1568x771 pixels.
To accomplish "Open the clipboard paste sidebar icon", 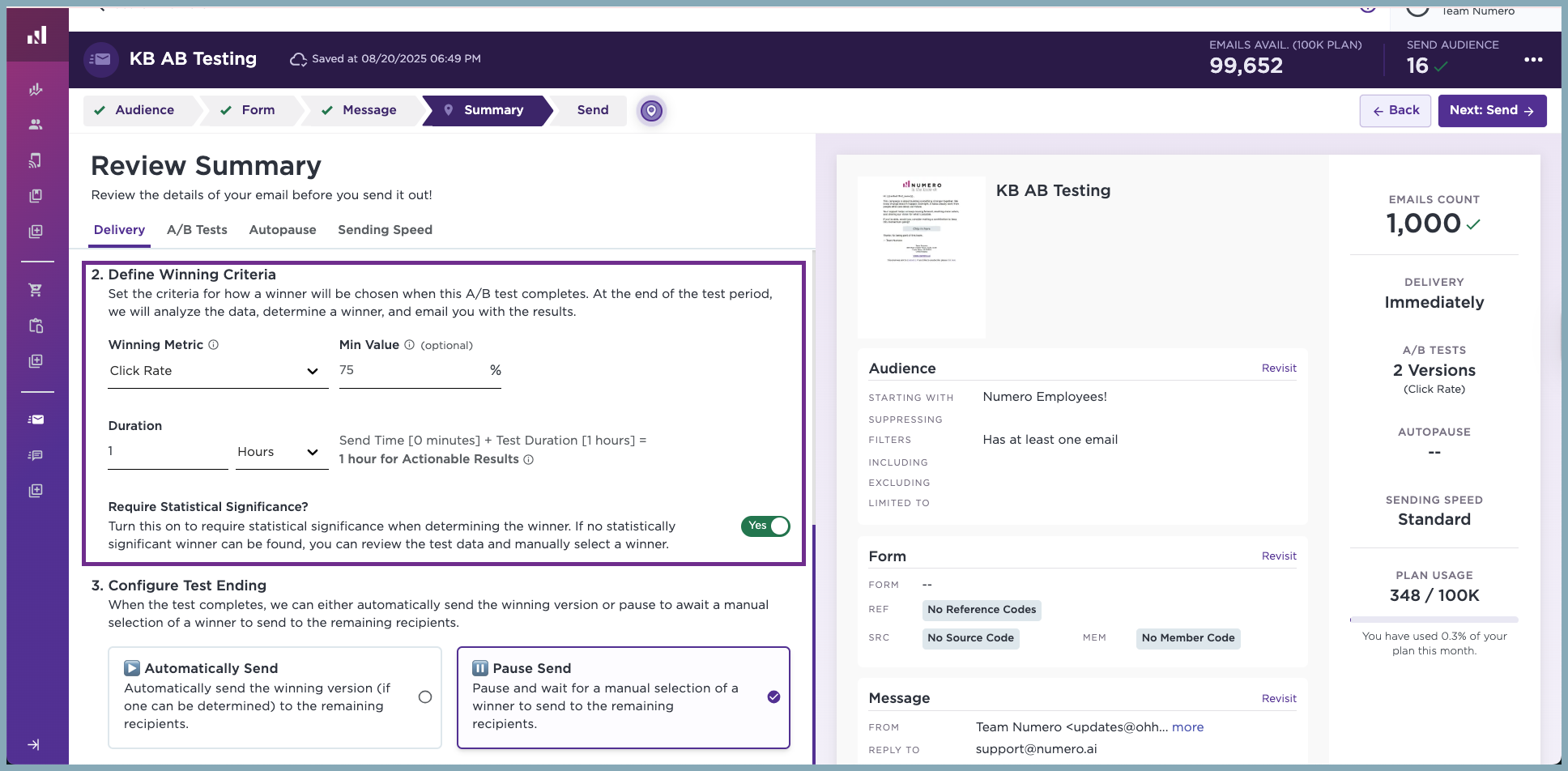I will click(x=36, y=326).
